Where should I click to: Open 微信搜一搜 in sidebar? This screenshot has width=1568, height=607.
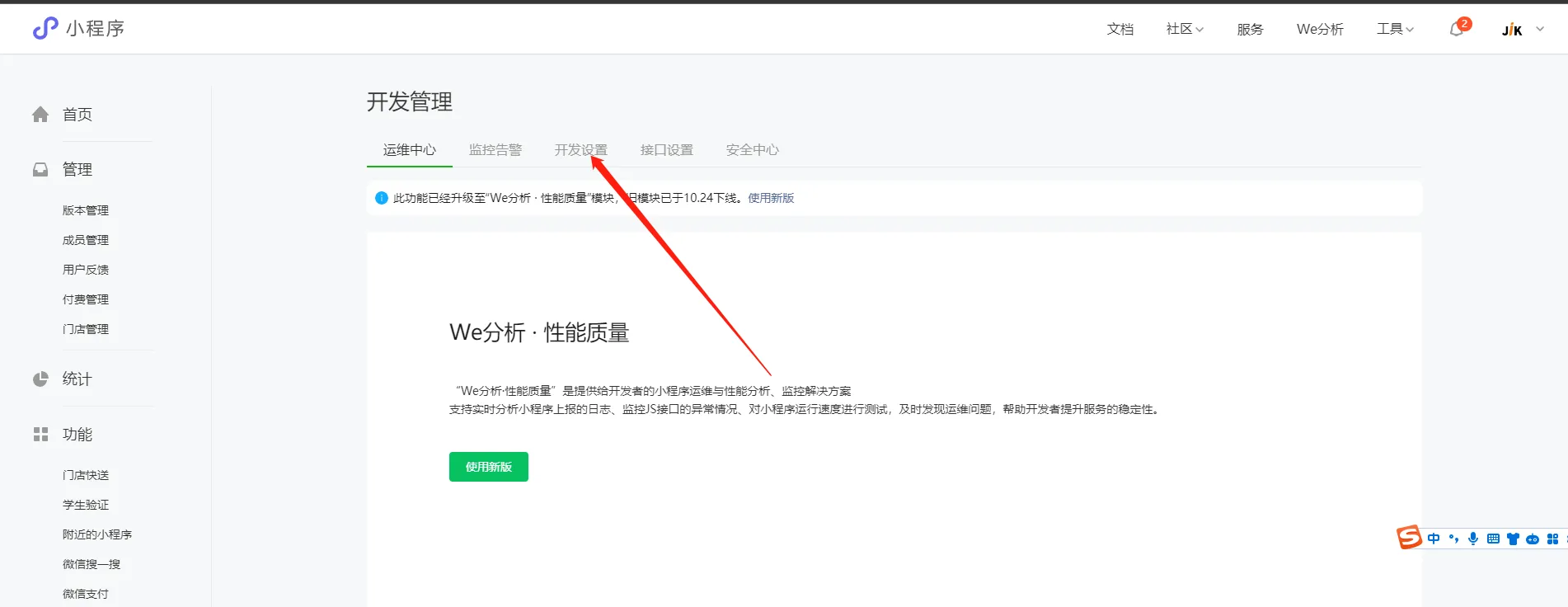(92, 564)
